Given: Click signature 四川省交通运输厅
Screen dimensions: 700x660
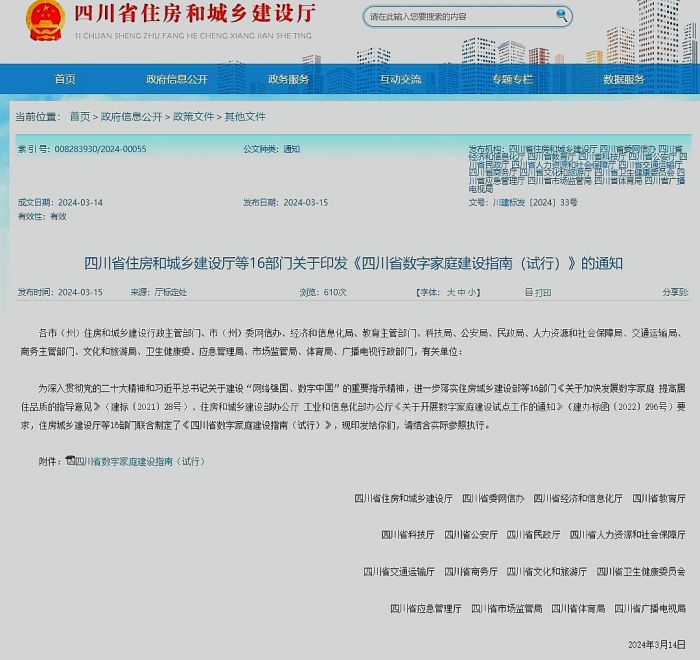Looking at the screenshot, I should 399,572.
